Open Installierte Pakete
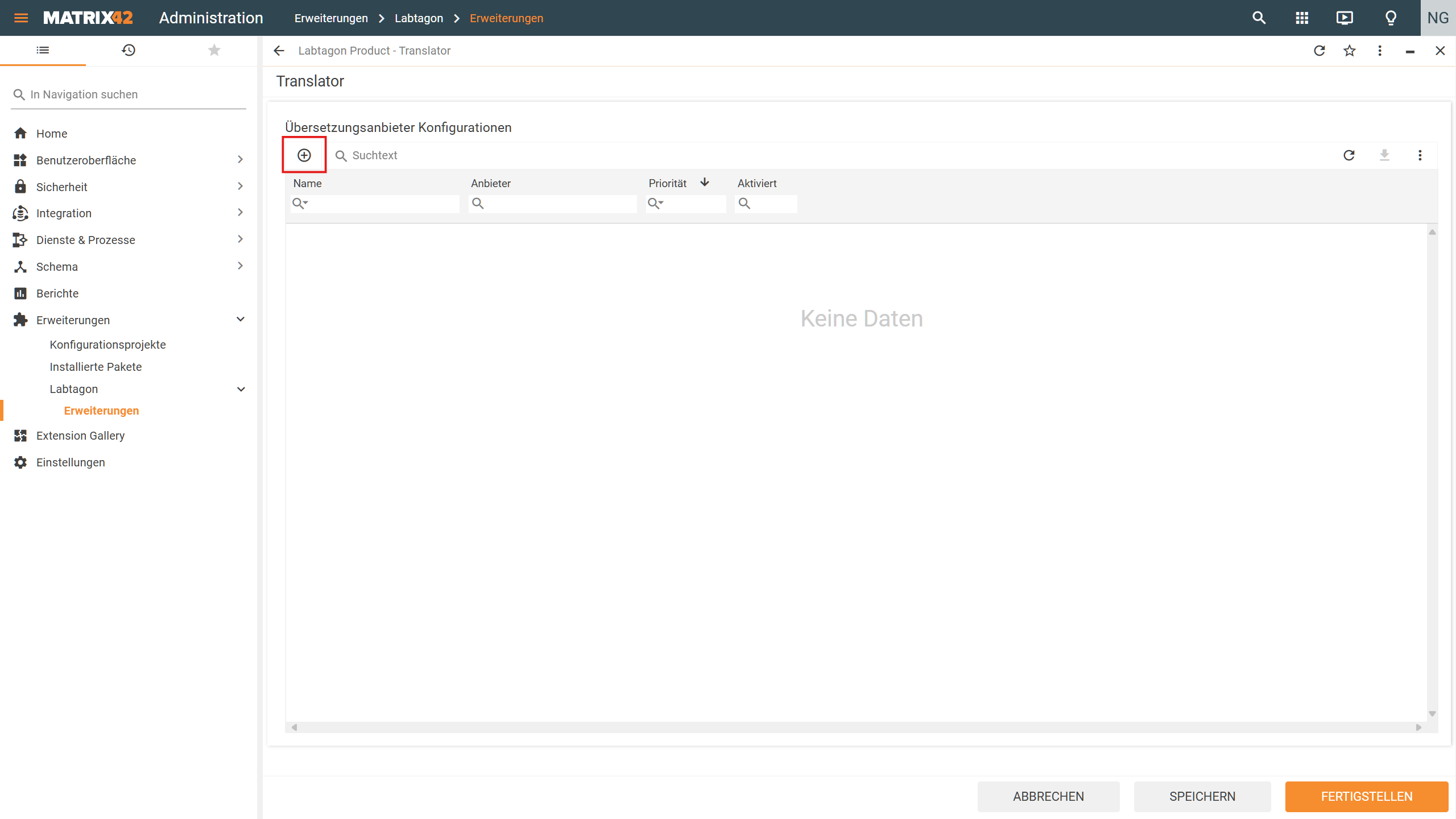 [96, 367]
